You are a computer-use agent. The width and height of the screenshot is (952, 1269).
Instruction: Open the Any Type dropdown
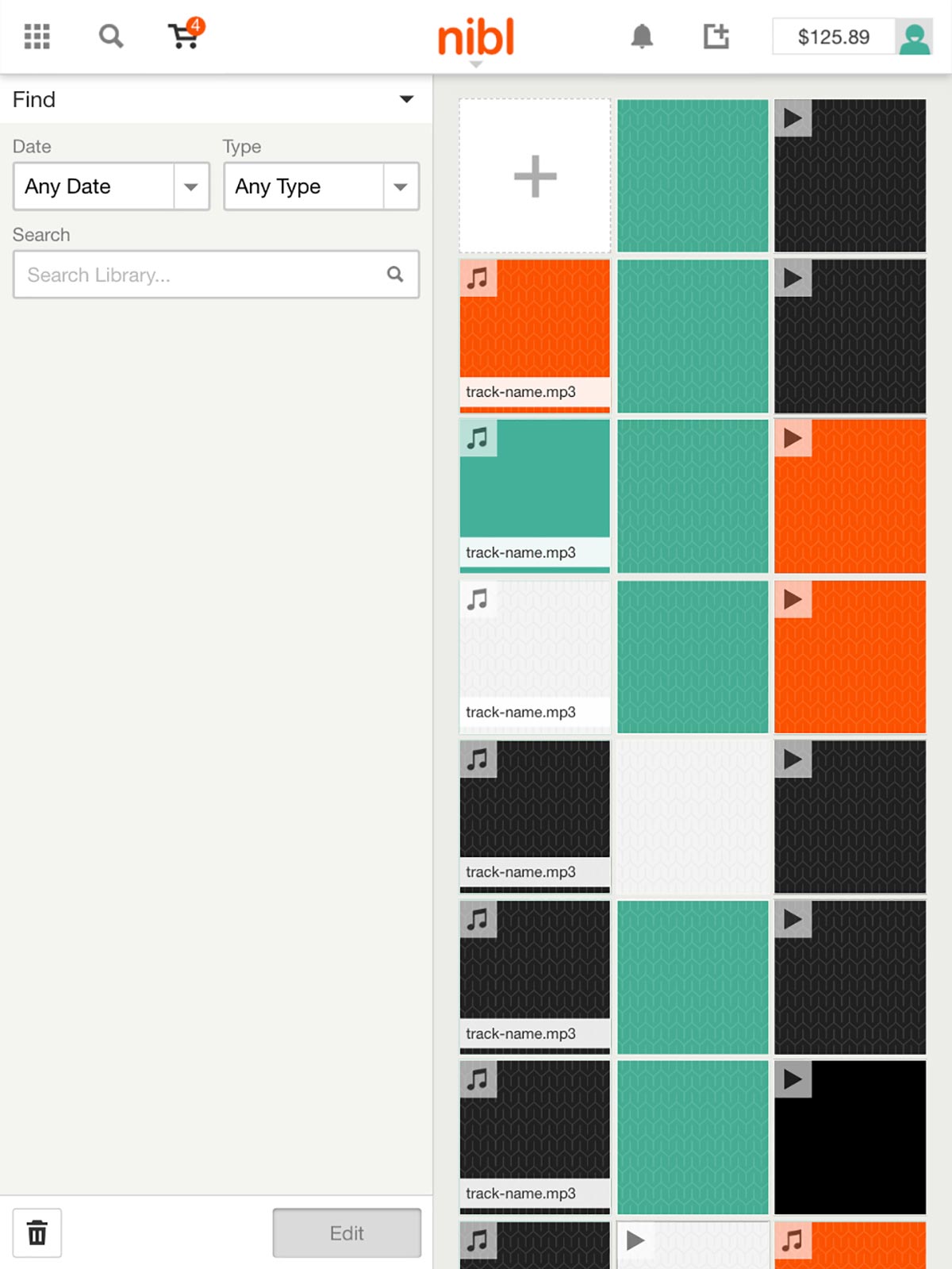pyautogui.click(x=321, y=187)
